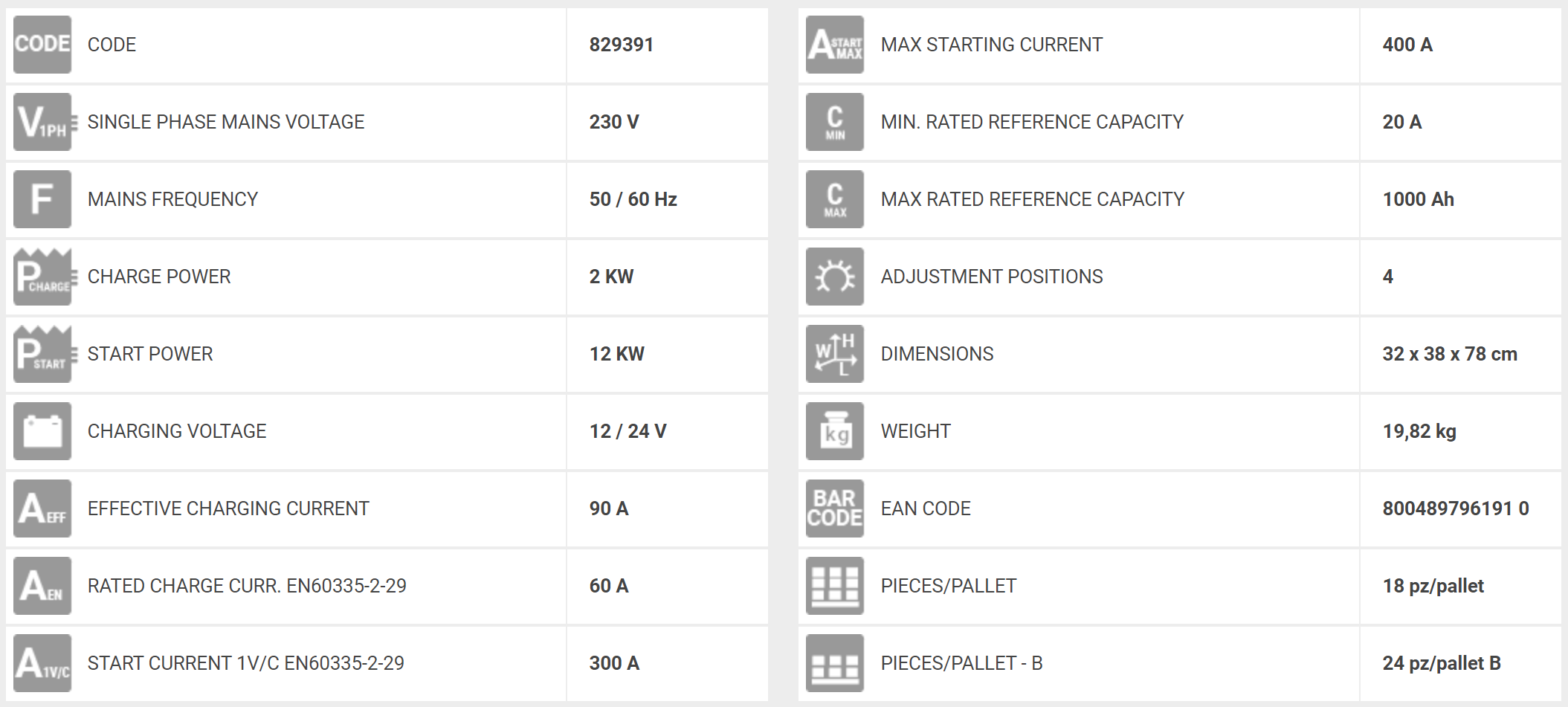Click the weight kg icon
The width and height of the screenshot is (1568, 707).
point(835,431)
